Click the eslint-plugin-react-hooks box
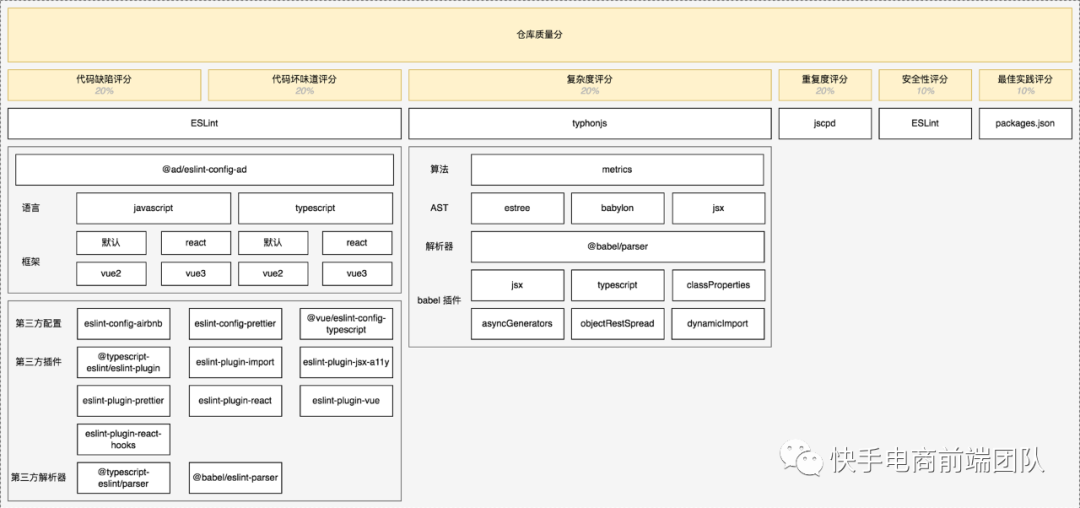The width and height of the screenshot is (1080, 508). pos(123,439)
